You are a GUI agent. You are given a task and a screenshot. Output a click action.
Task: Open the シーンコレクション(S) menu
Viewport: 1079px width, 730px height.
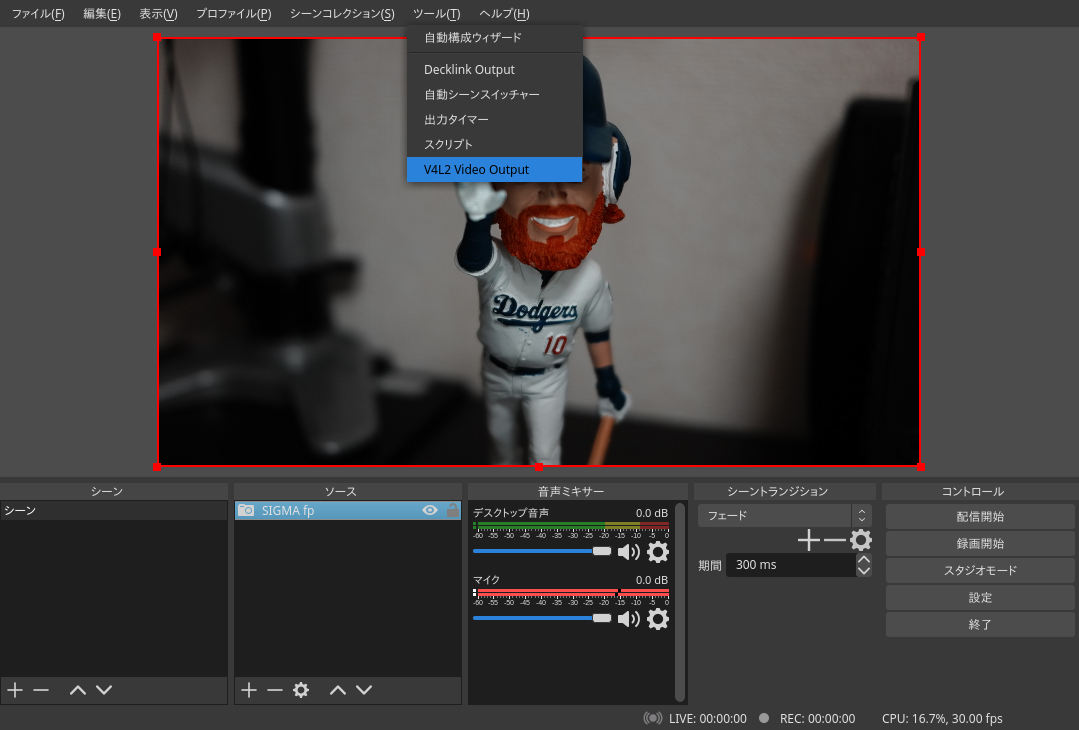click(342, 14)
